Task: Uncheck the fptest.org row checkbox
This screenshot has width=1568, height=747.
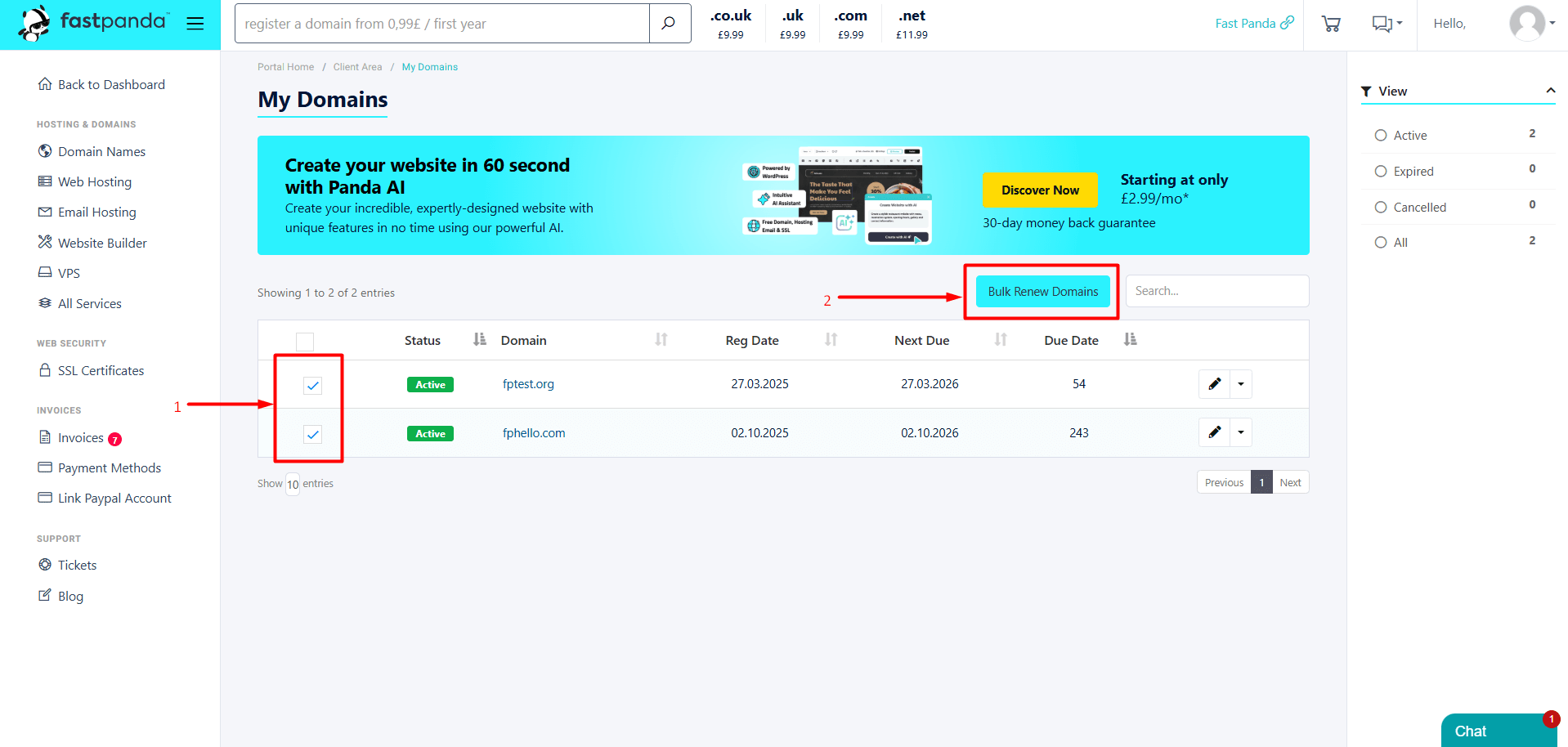Action: coord(311,385)
